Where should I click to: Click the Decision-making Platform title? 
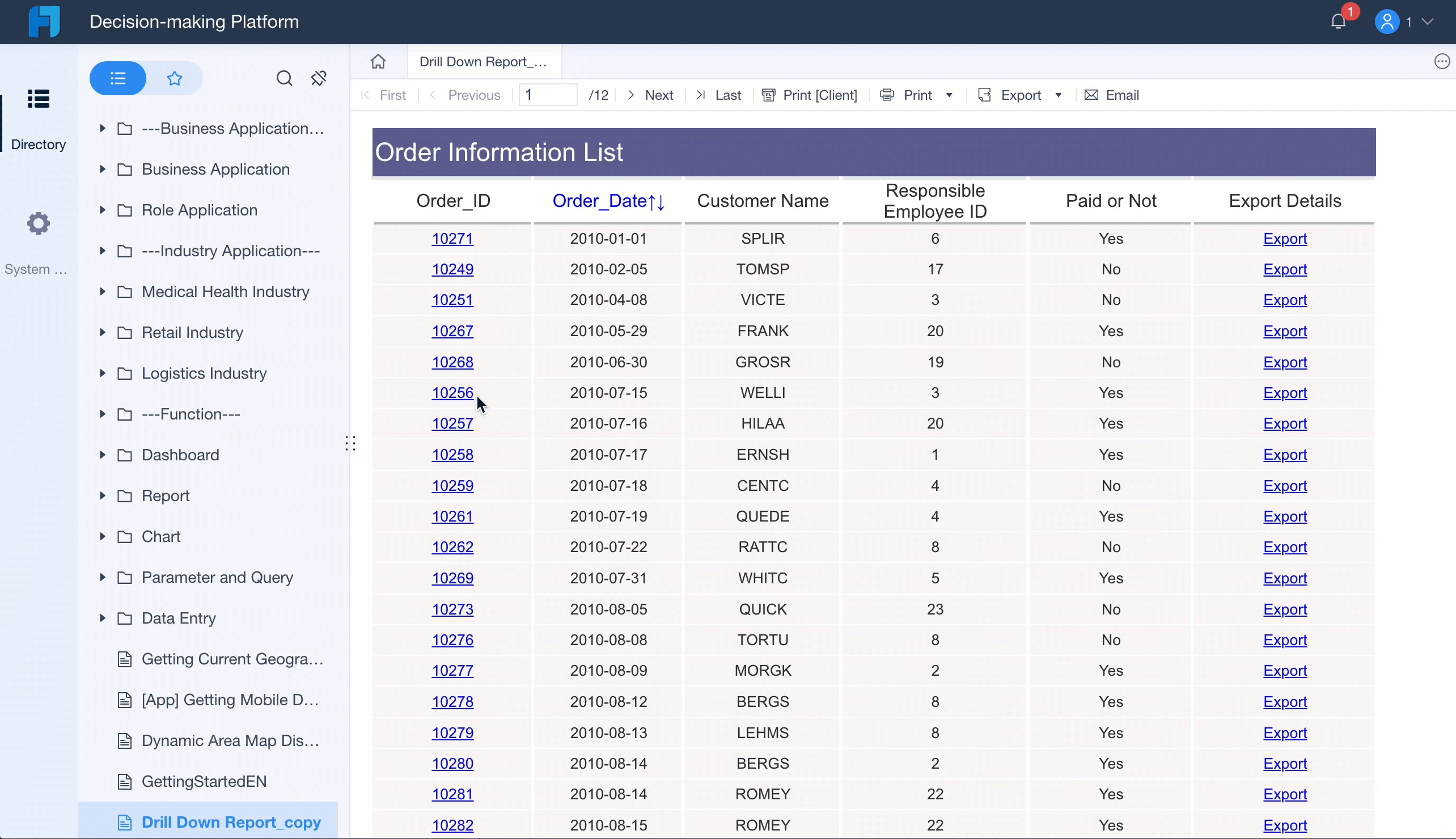tap(194, 22)
